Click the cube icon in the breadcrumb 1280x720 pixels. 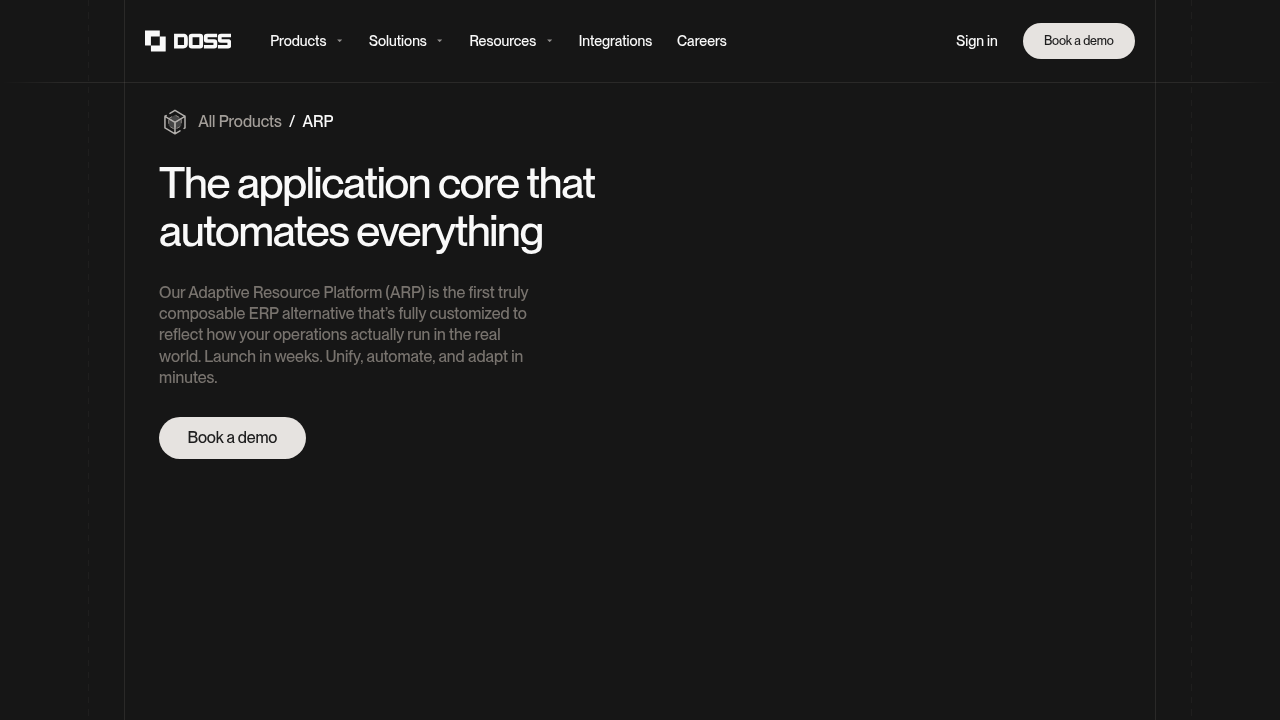click(175, 122)
